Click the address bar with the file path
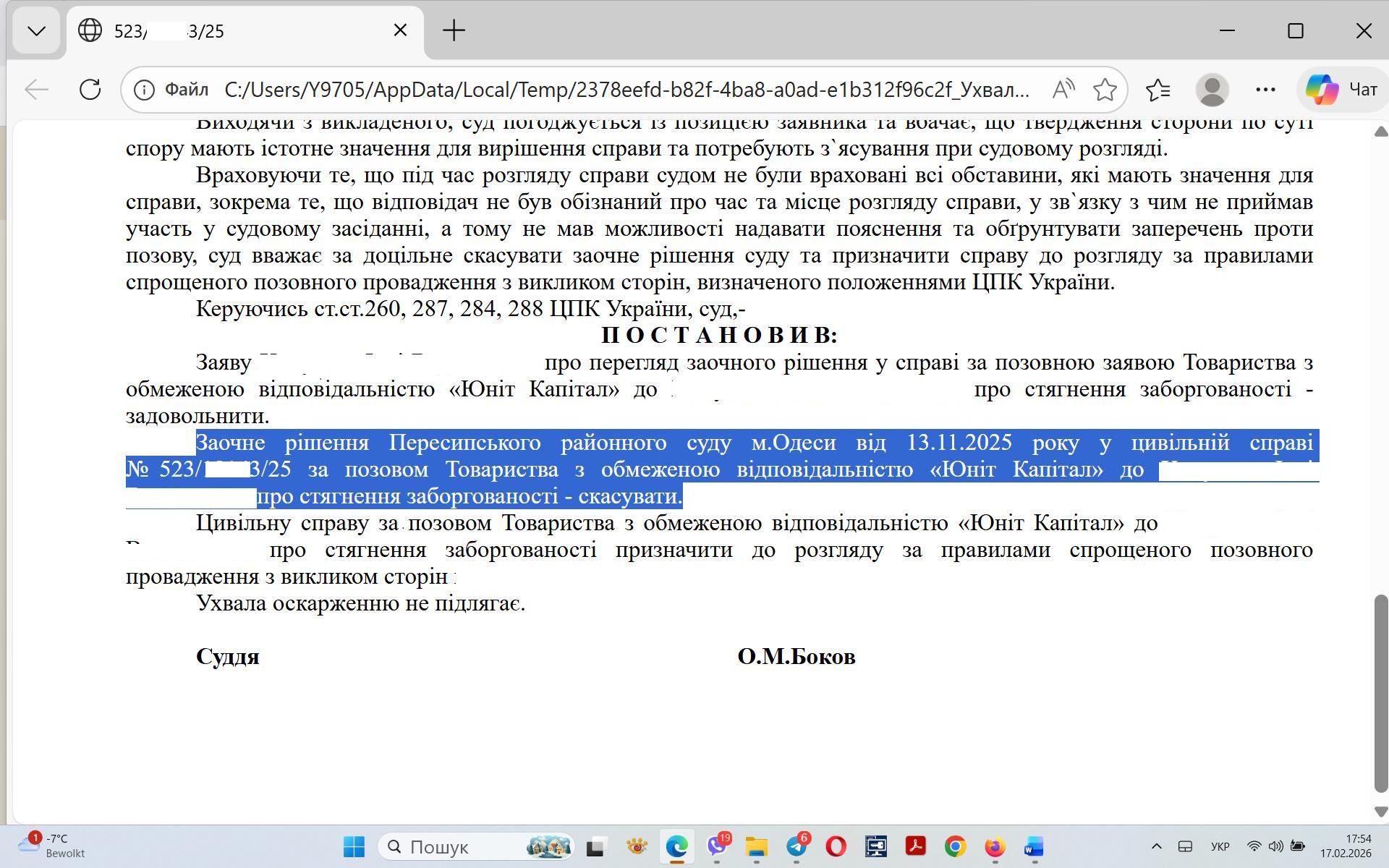The height and width of the screenshot is (868, 1389). 626,90
